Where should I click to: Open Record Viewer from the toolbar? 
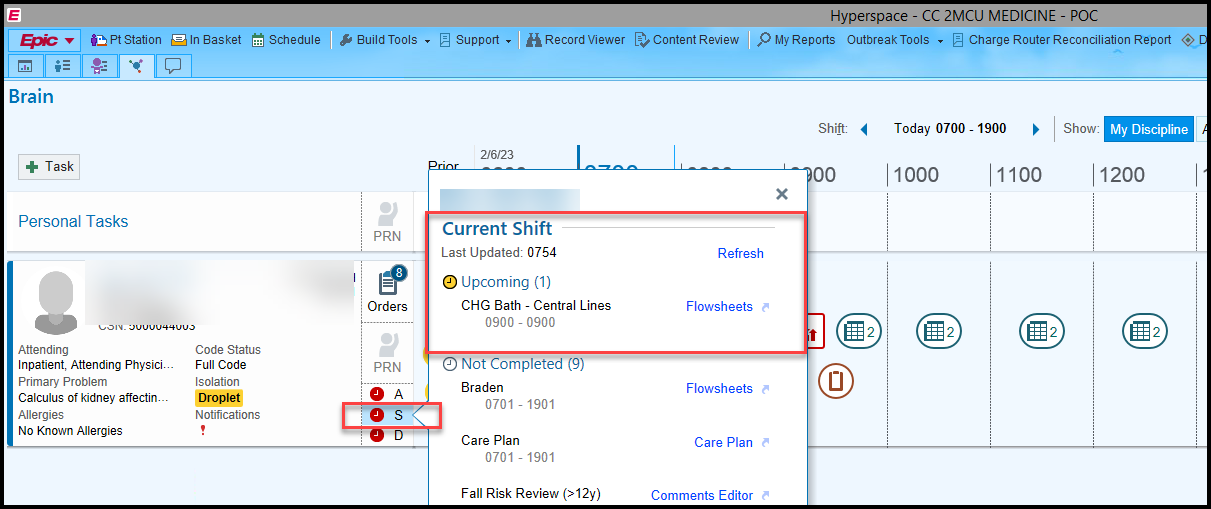[576, 40]
